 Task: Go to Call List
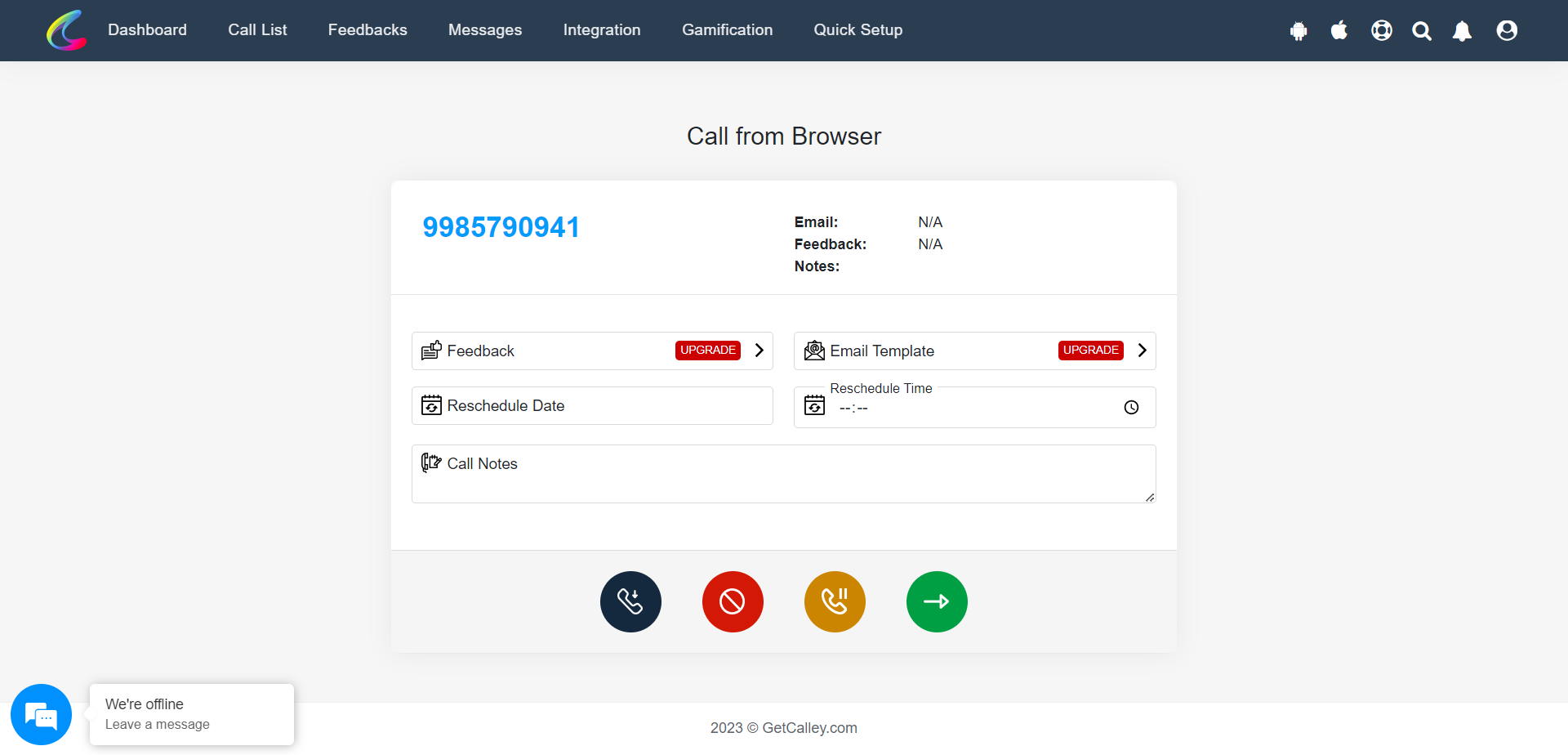point(257,30)
